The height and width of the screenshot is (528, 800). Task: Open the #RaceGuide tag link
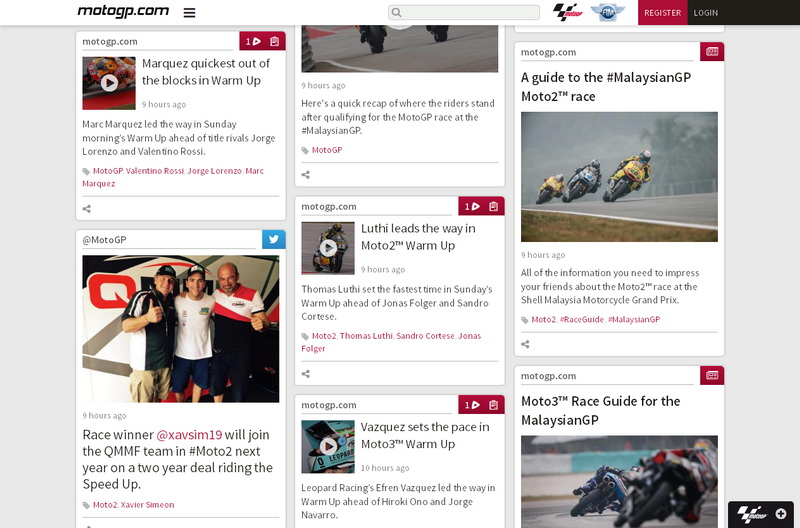582,319
